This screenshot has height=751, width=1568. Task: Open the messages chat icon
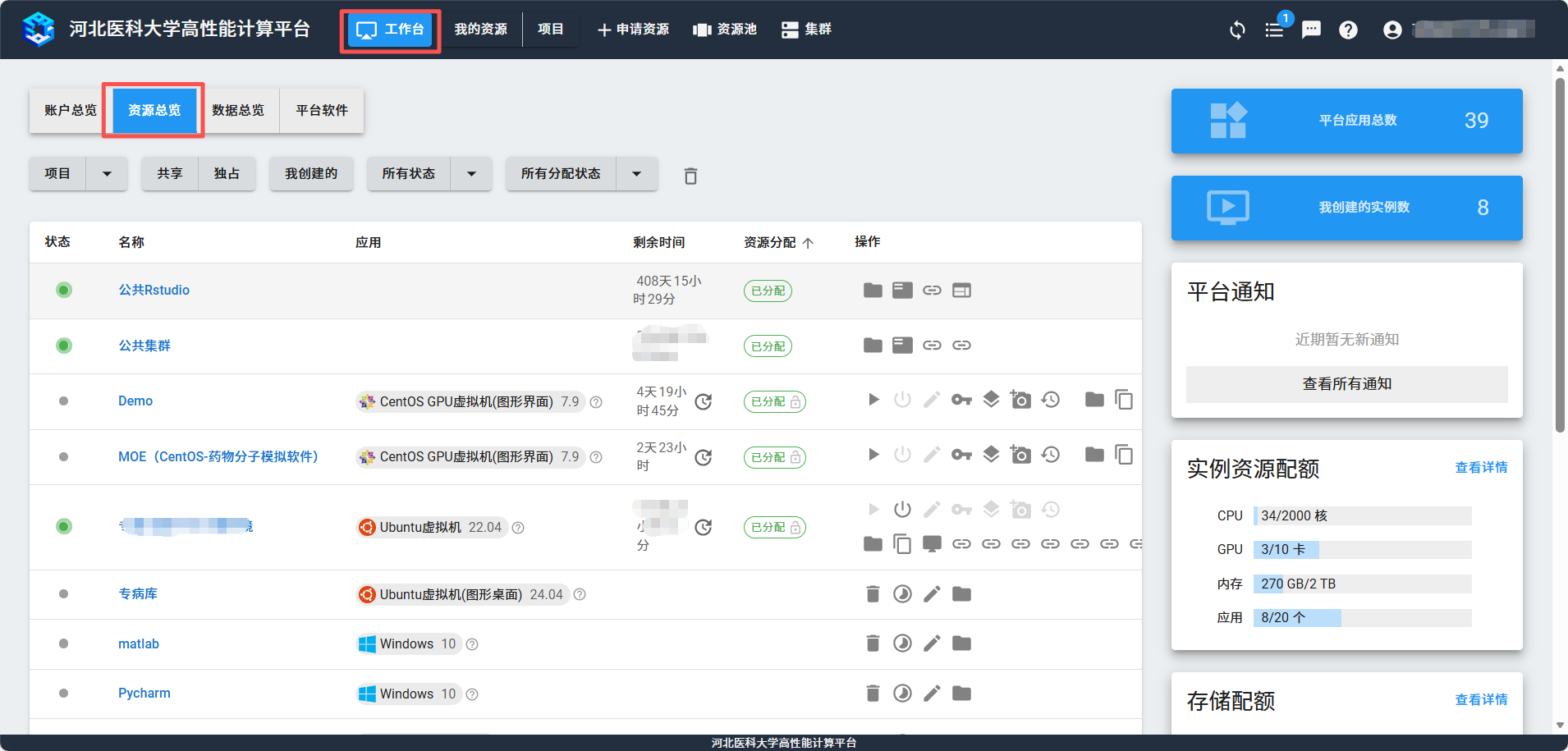[x=1311, y=30]
